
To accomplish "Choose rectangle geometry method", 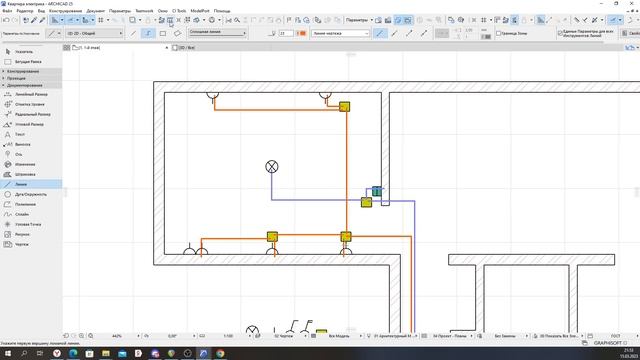I will [x=163, y=33].
